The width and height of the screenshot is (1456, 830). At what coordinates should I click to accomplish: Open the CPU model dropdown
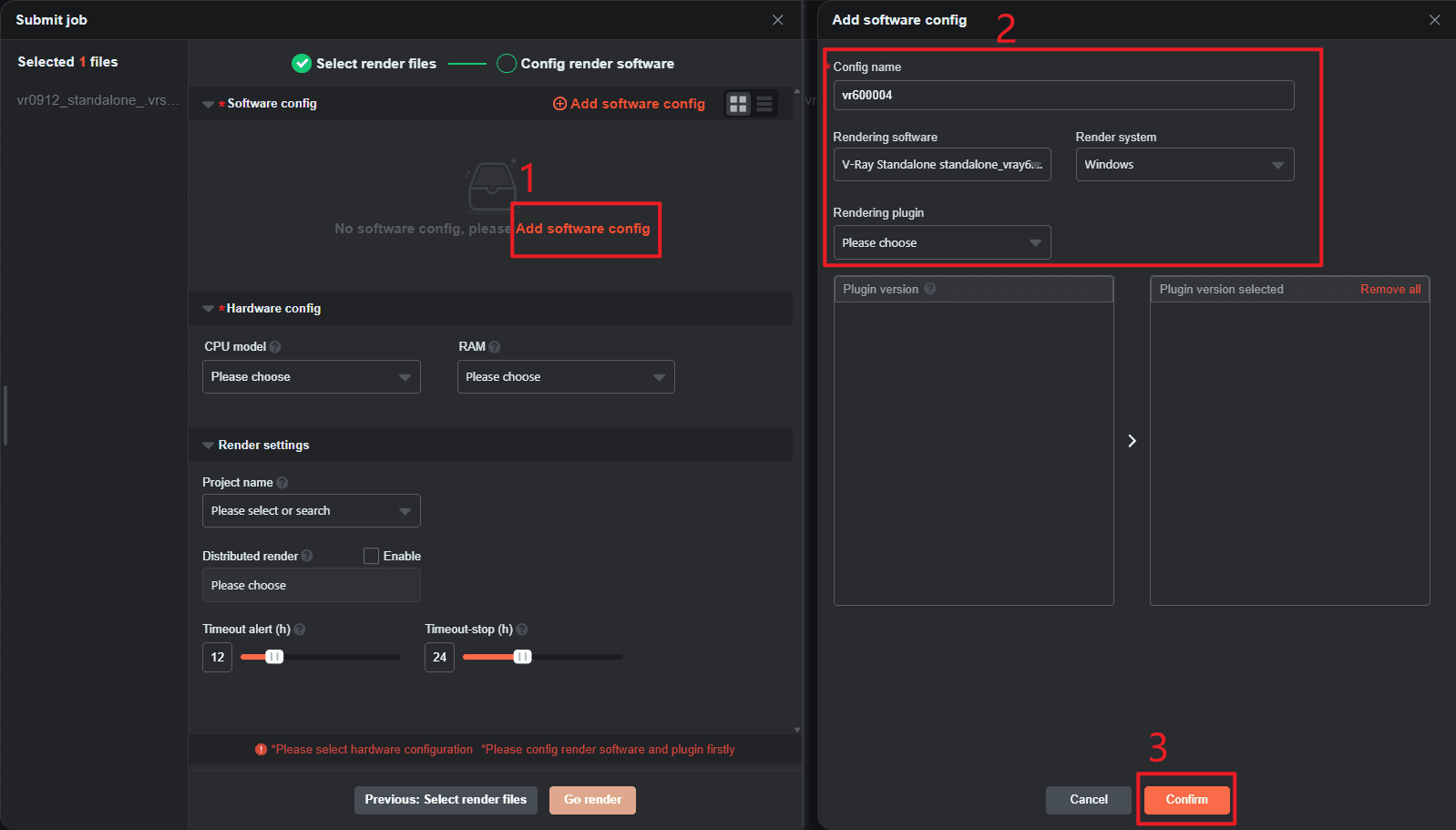tap(311, 377)
